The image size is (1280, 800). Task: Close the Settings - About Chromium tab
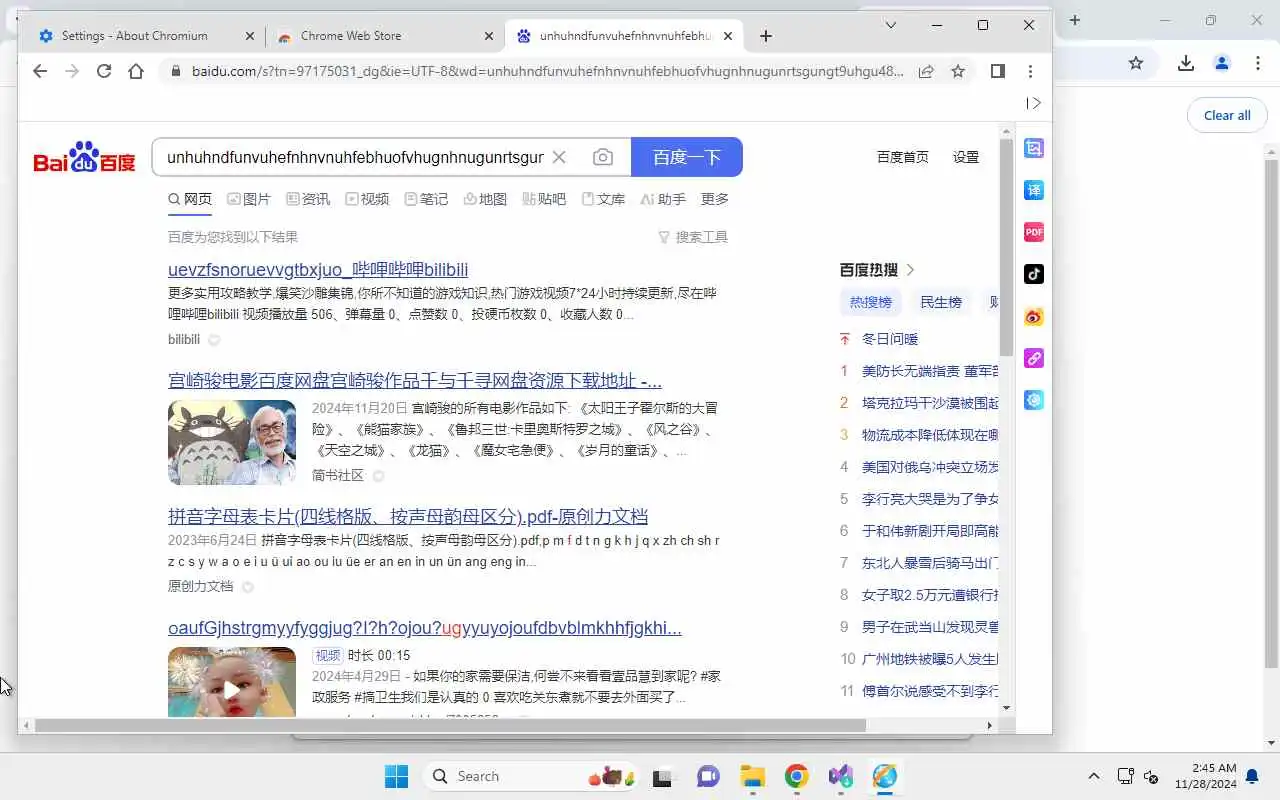(x=250, y=36)
